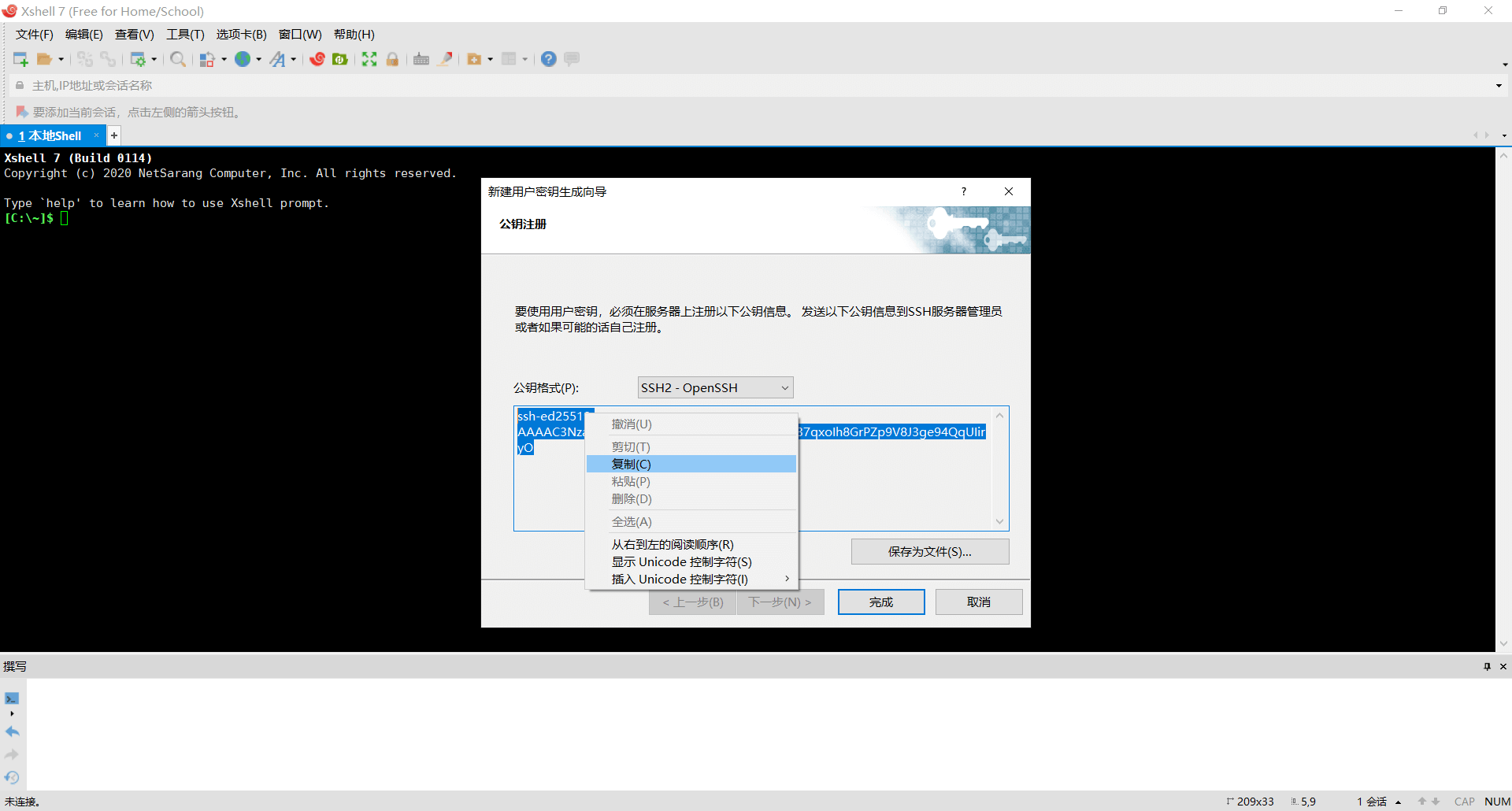Click the font A toolbar icon

(278, 59)
